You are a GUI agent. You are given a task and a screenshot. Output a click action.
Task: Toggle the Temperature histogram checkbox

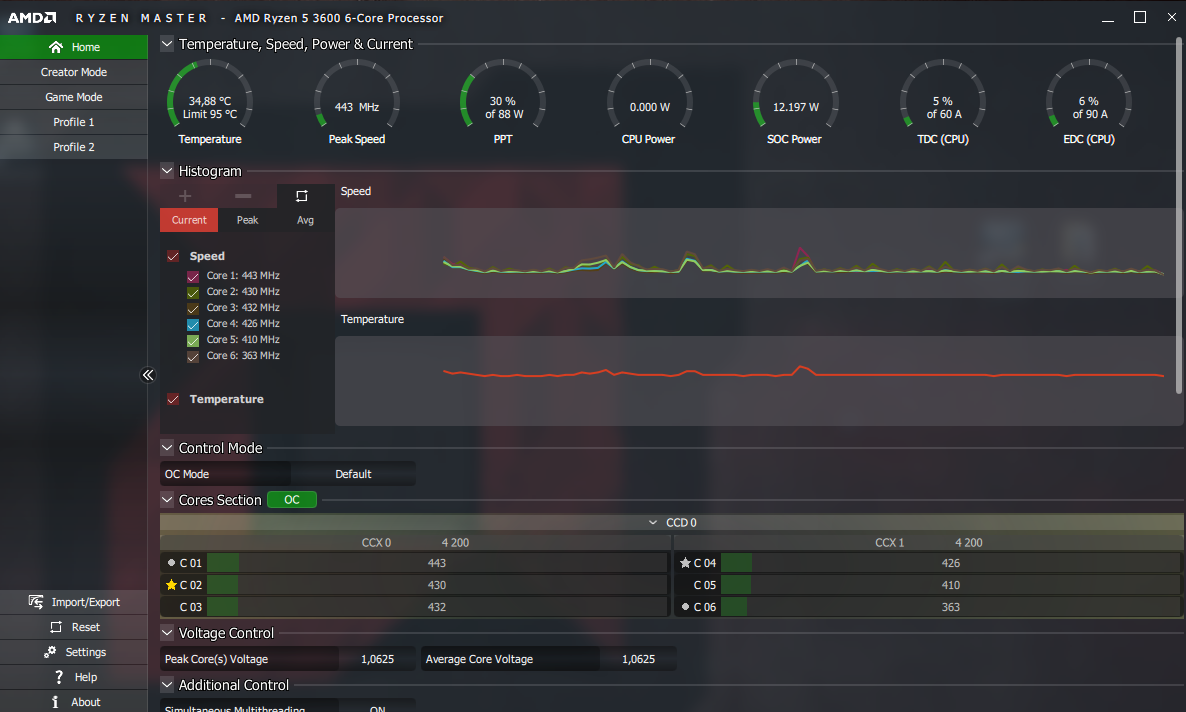coord(173,399)
